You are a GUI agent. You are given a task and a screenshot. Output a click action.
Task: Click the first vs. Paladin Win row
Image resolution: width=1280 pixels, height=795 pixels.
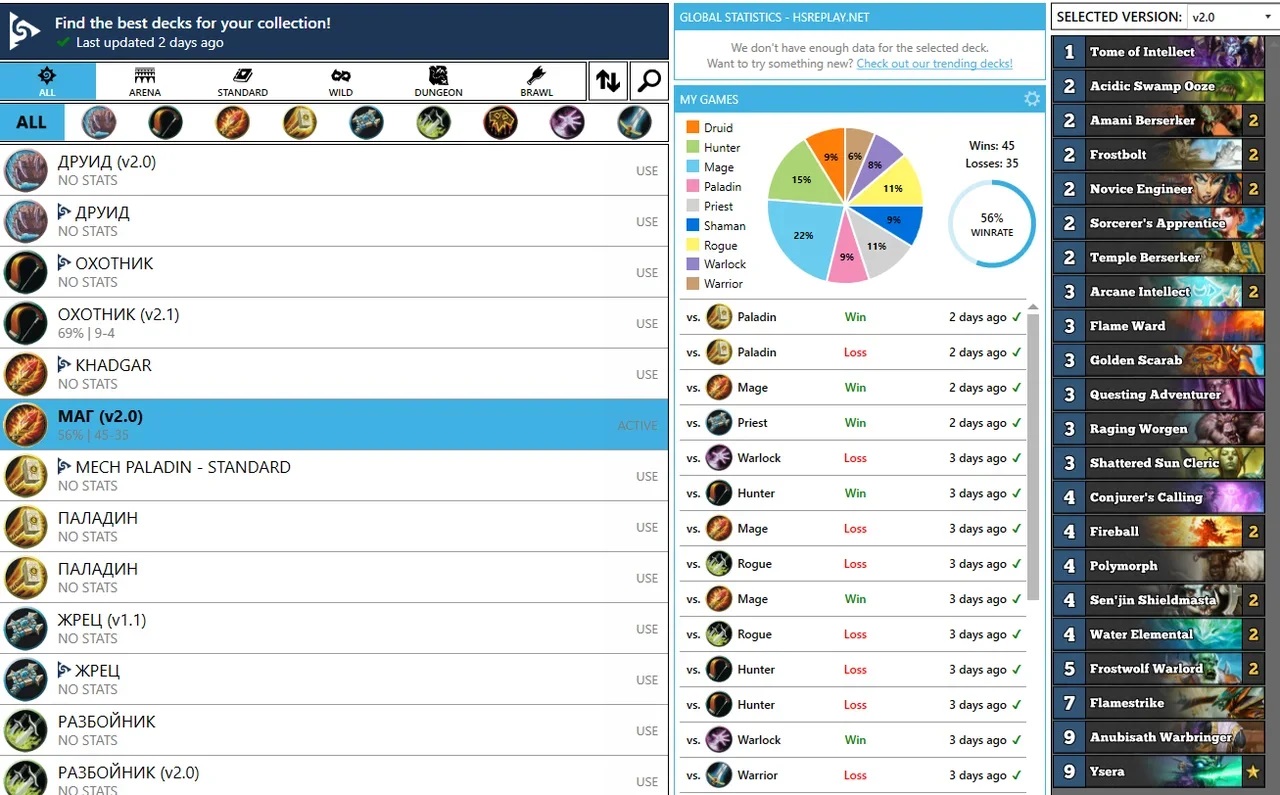click(x=854, y=317)
